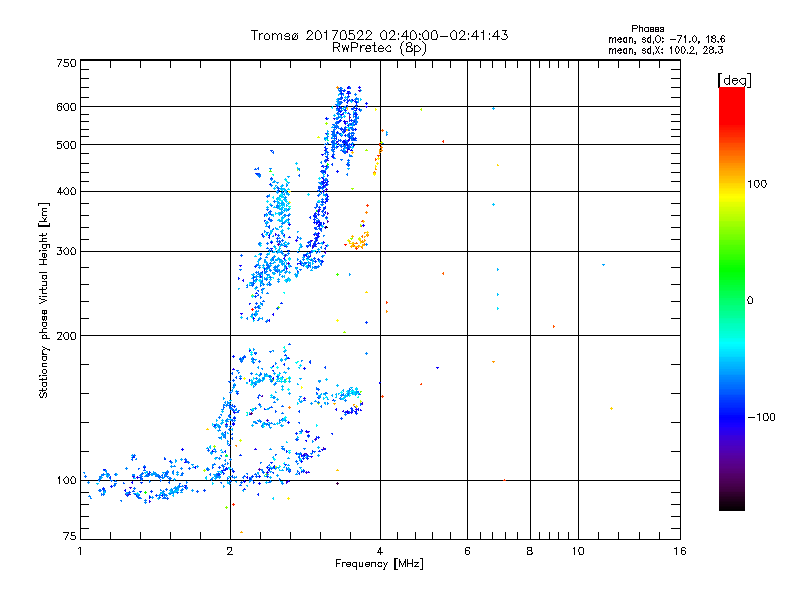This screenshot has width=800, height=600.
Task: Click the x-axis "2" tick label
Action: click(230, 551)
